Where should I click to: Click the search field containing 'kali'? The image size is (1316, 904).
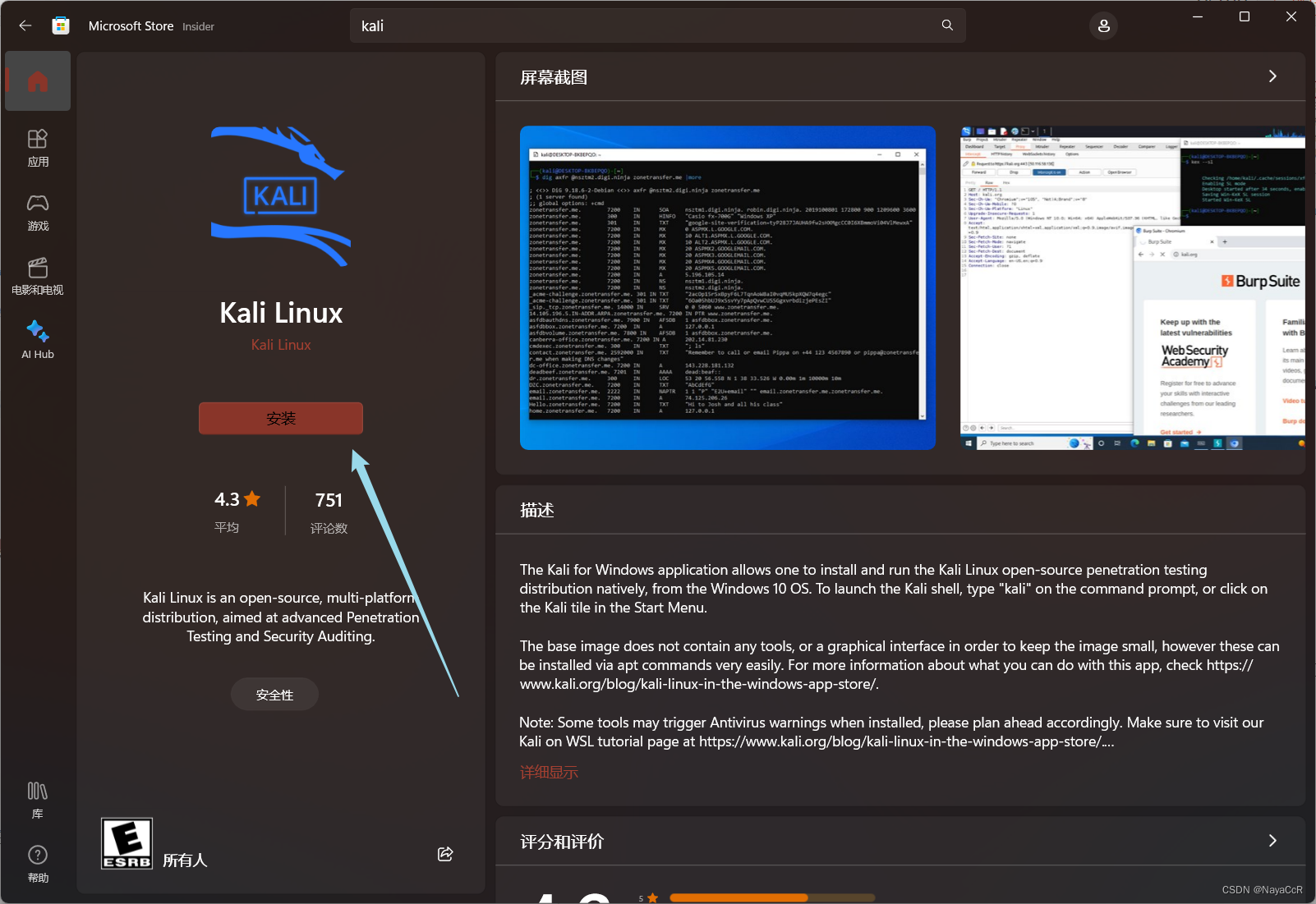click(657, 25)
